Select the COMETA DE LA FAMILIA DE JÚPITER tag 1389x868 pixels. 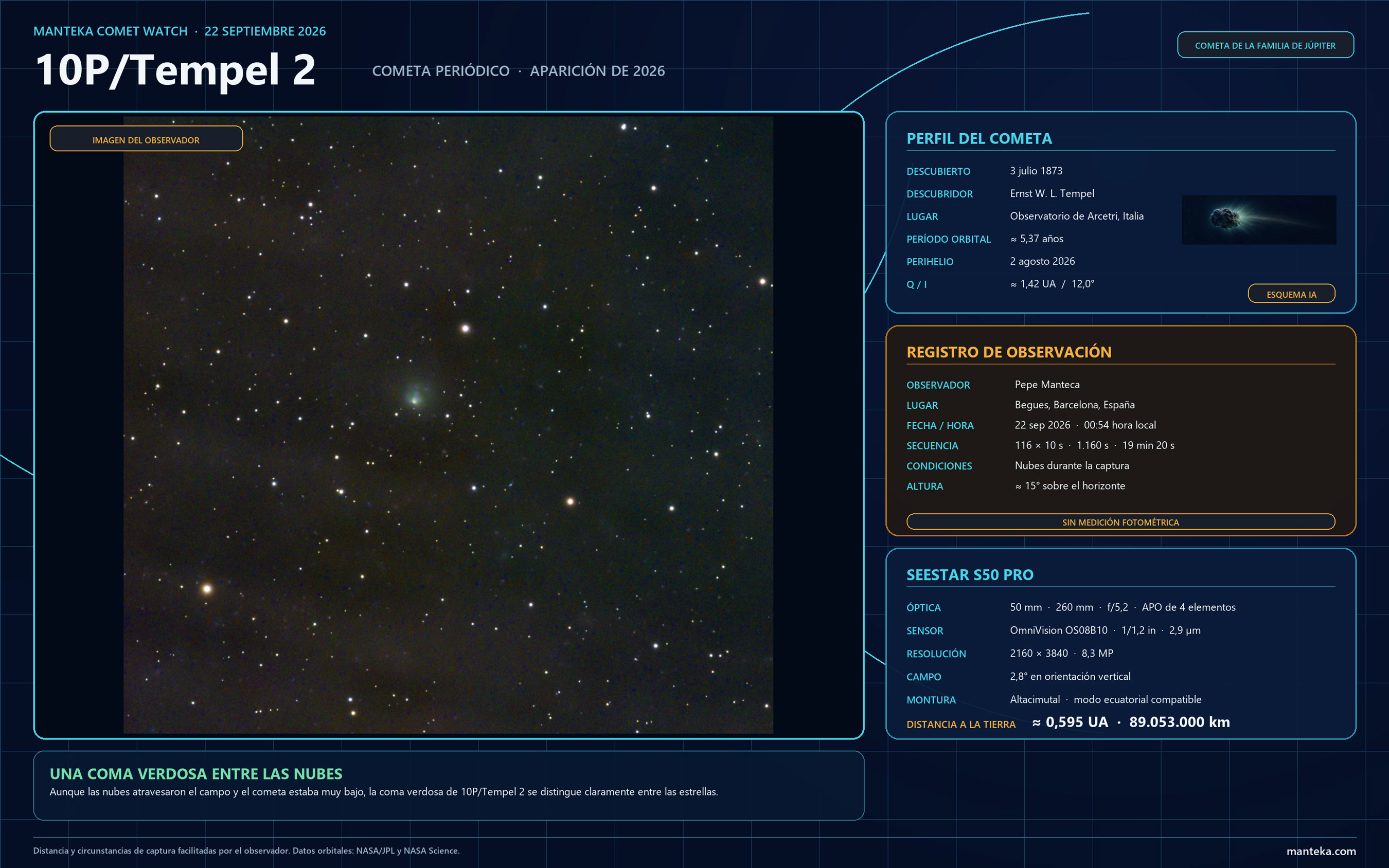click(x=1265, y=45)
